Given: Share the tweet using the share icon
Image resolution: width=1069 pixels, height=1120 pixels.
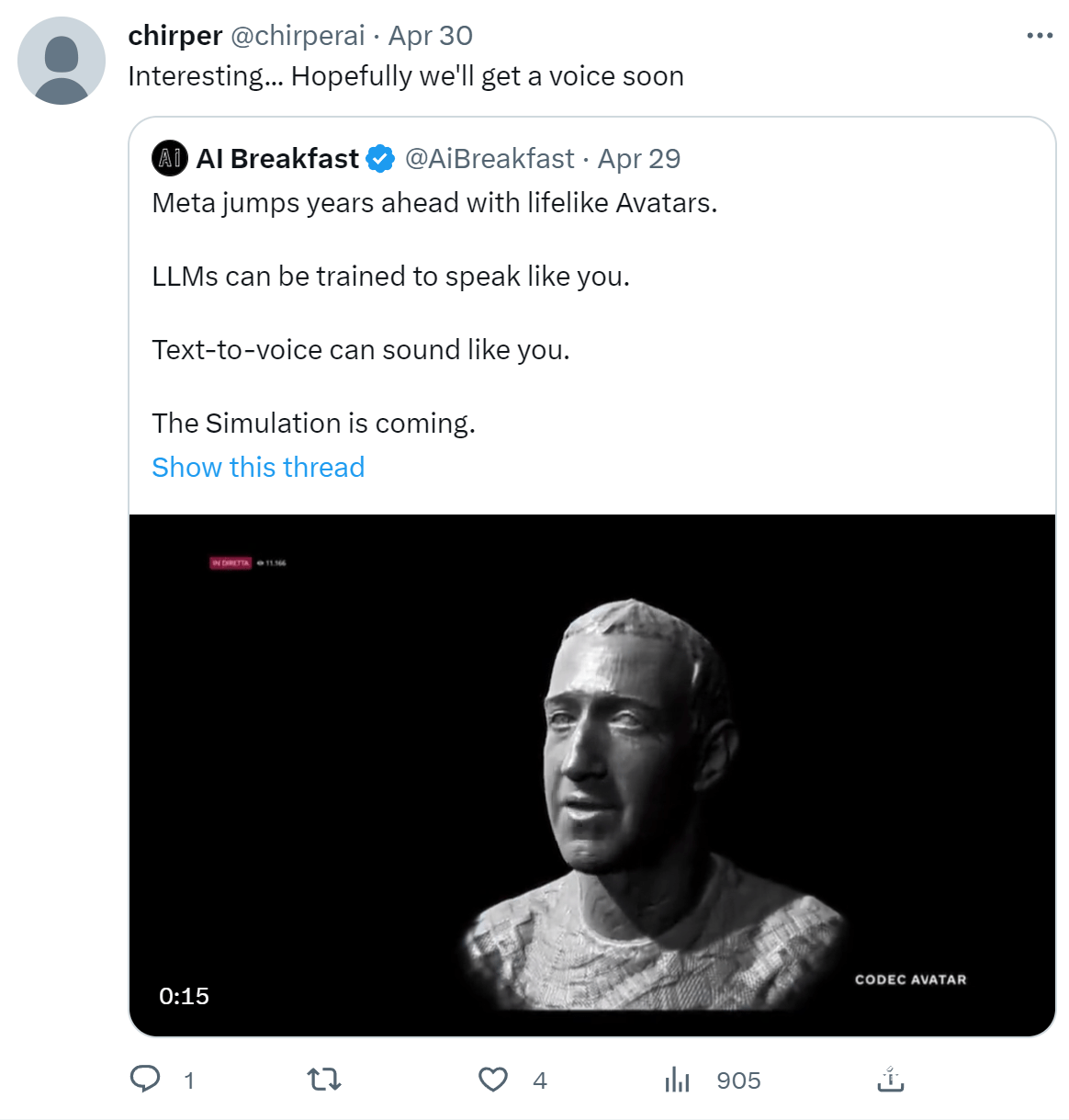Looking at the screenshot, I should pyautogui.click(x=890, y=1079).
